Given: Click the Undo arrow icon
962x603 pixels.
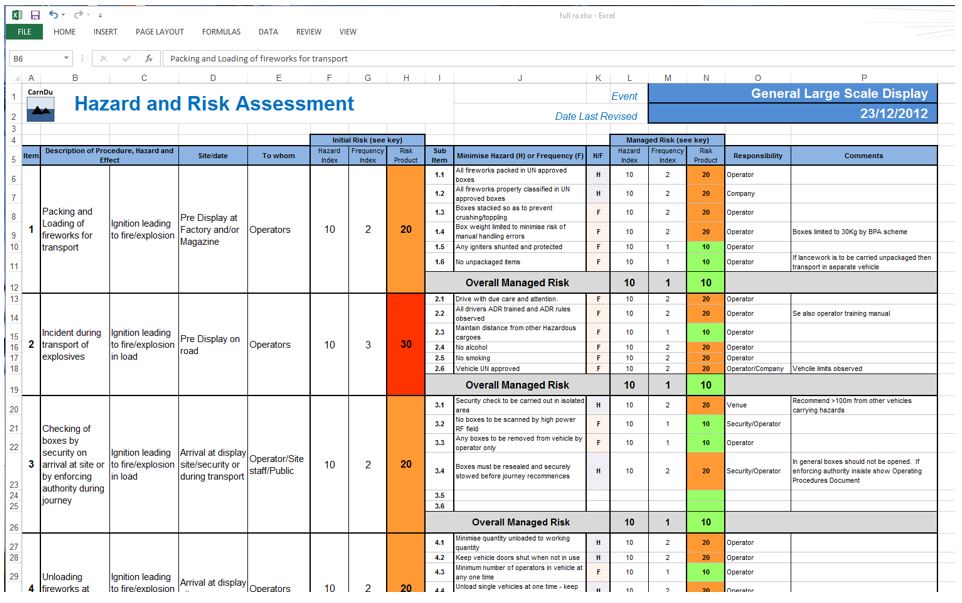Looking at the screenshot, I should [53, 15].
